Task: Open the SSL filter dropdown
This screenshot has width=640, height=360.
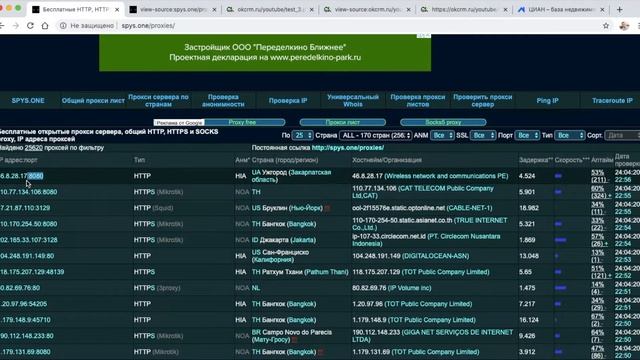Action: tap(482, 136)
